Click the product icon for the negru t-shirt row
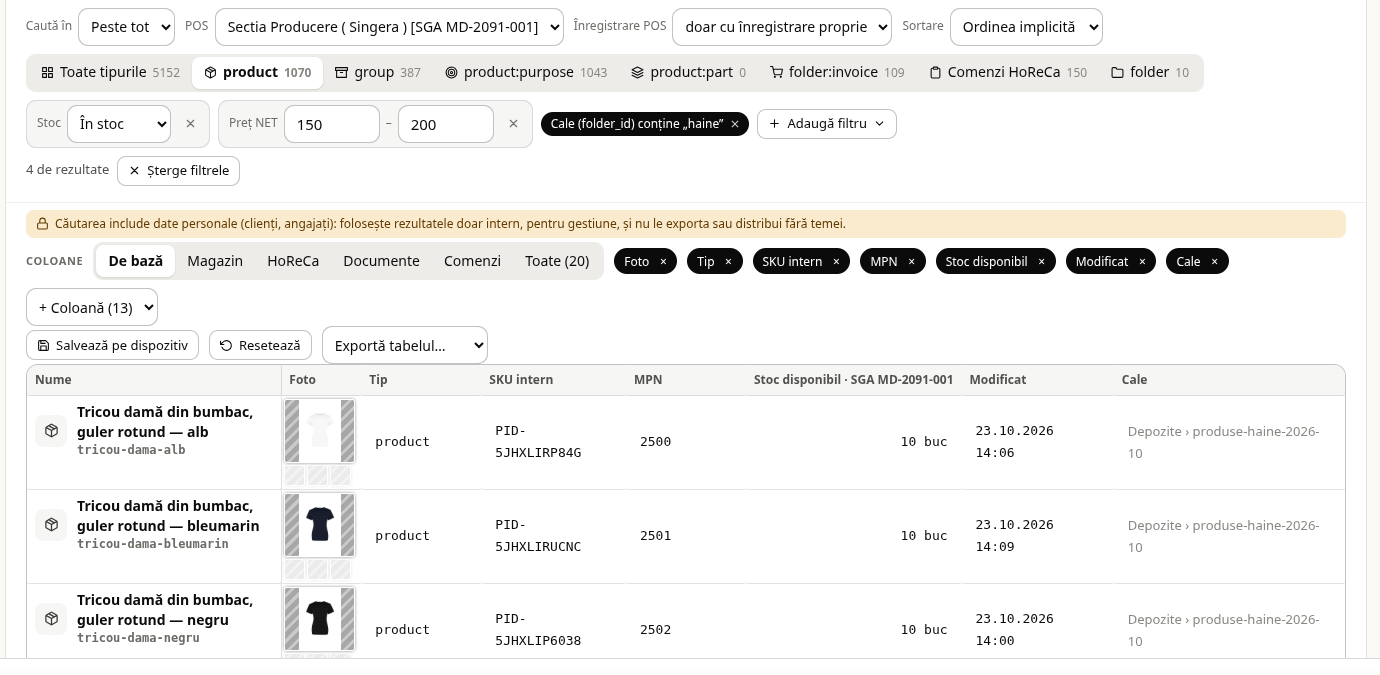 (x=51, y=619)
